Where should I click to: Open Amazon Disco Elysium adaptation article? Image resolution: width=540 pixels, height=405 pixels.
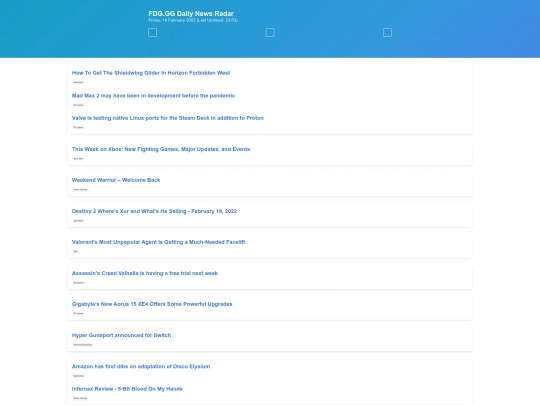coord(141,366)
